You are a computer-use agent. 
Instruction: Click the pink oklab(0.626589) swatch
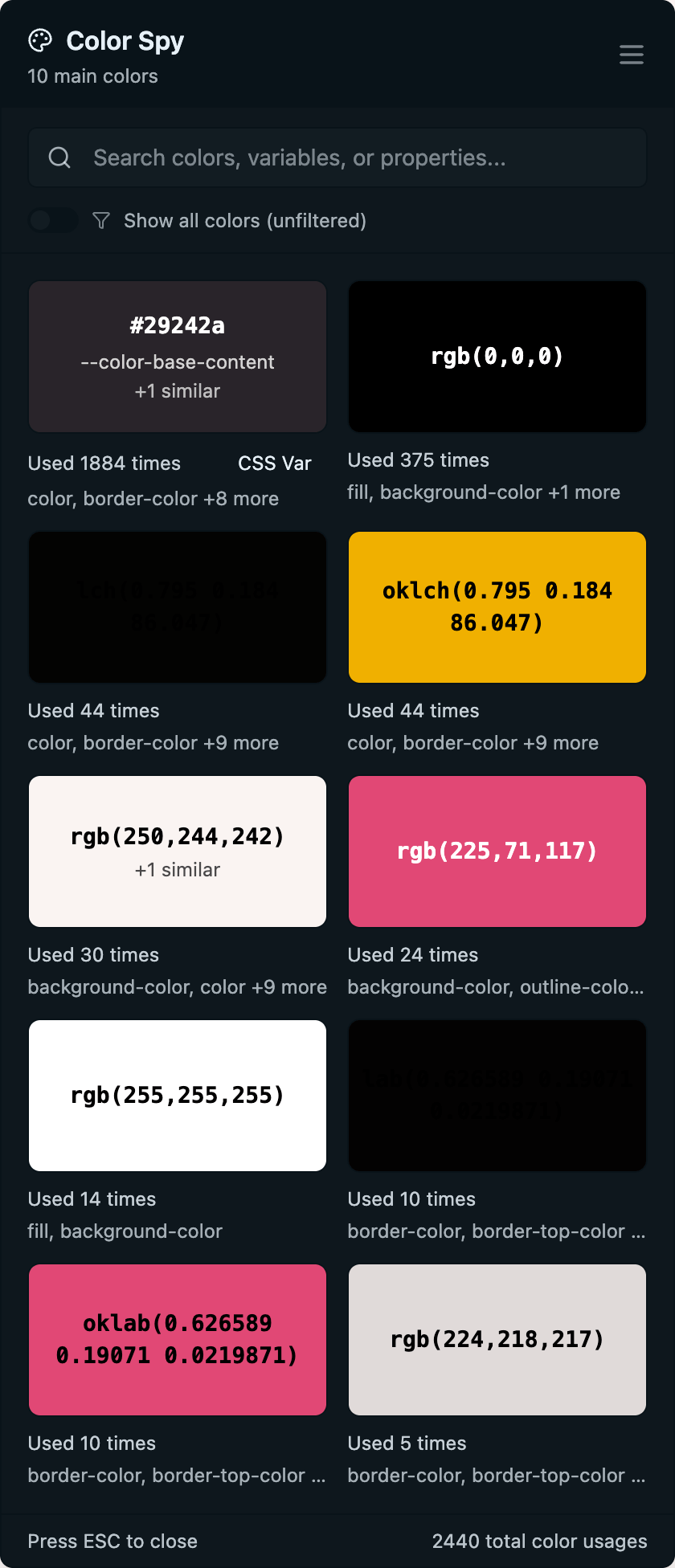coord(177,1340)
